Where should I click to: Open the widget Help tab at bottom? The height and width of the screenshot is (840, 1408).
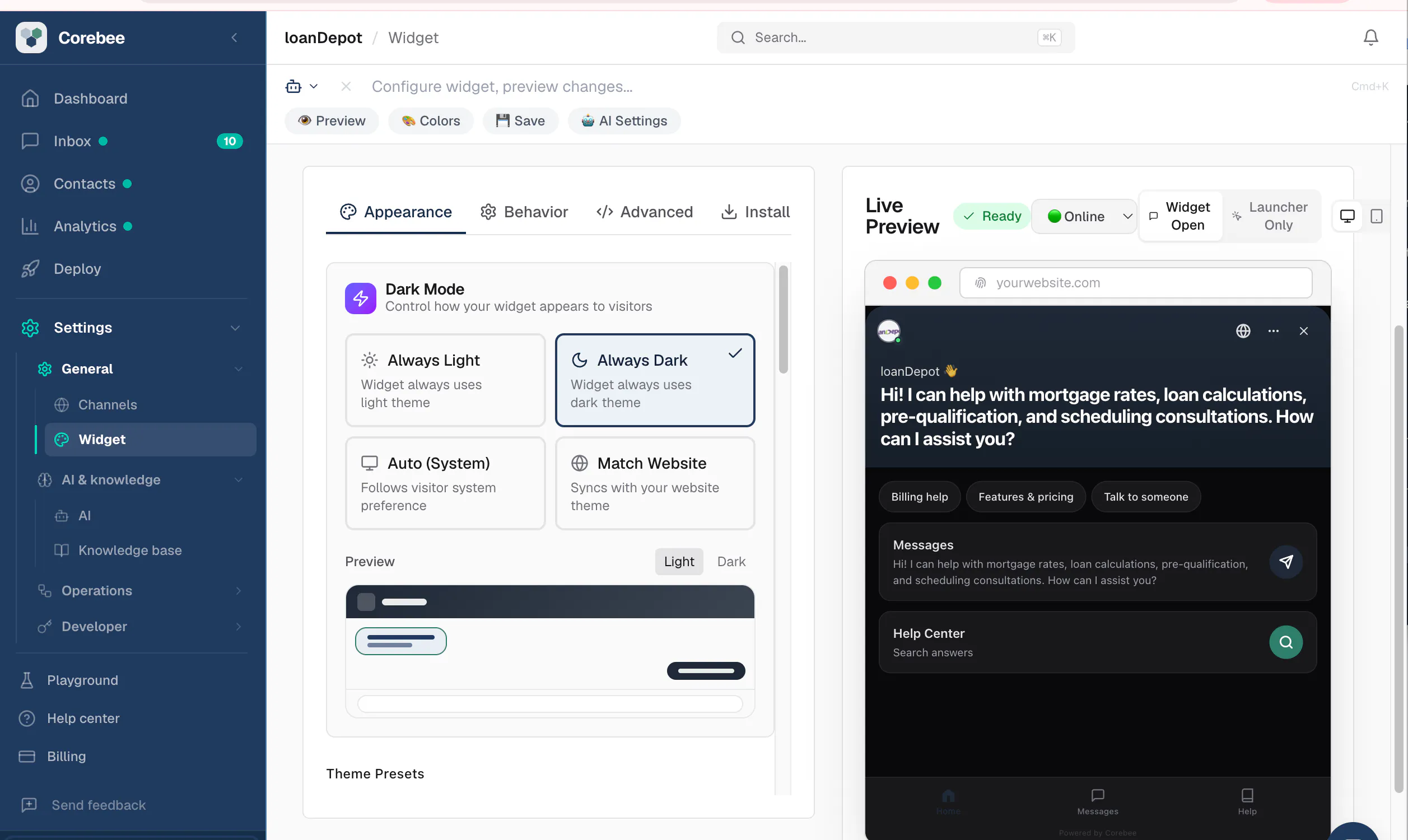[x=1247, y=802]
